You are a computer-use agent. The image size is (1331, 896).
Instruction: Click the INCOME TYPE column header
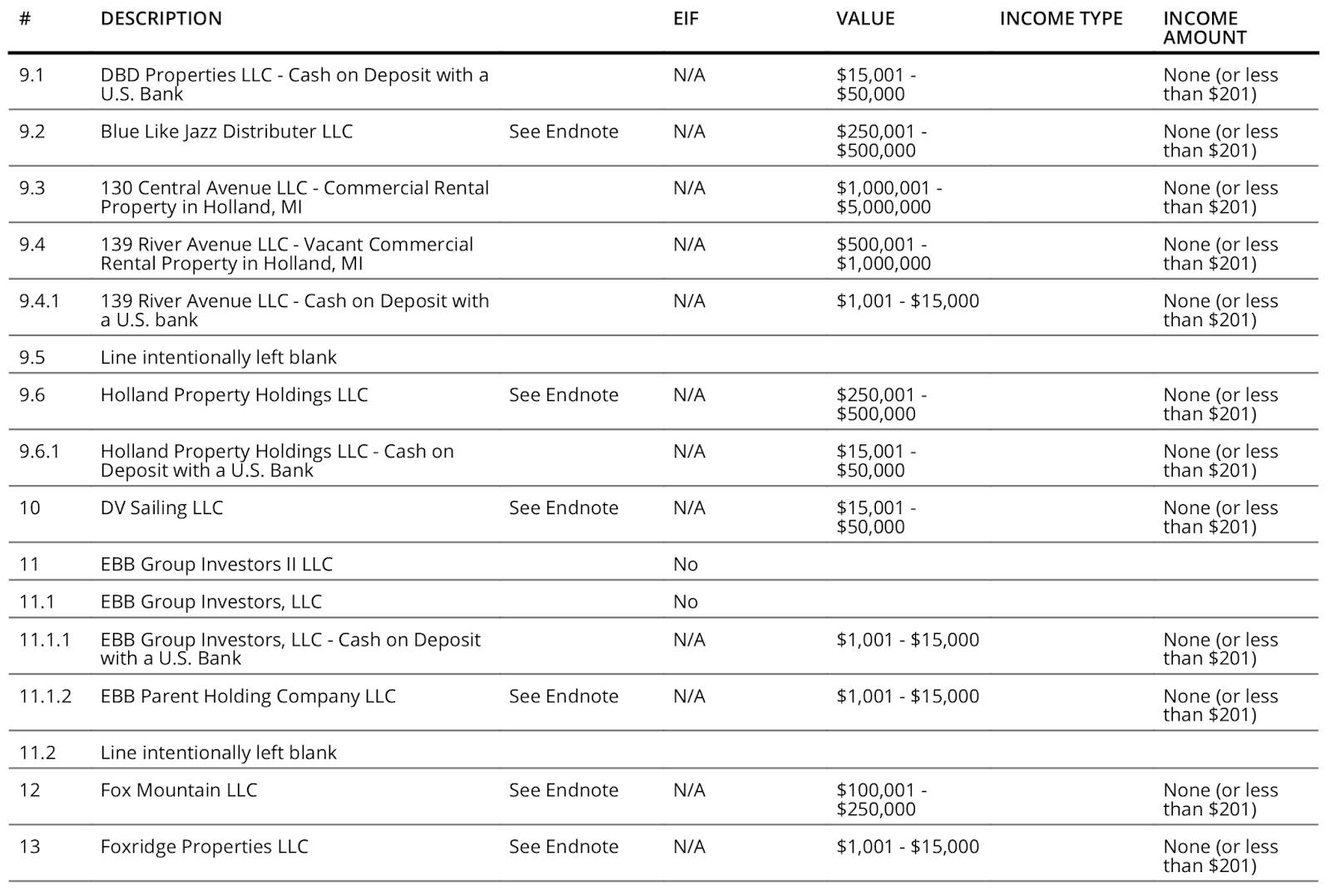1061,18
